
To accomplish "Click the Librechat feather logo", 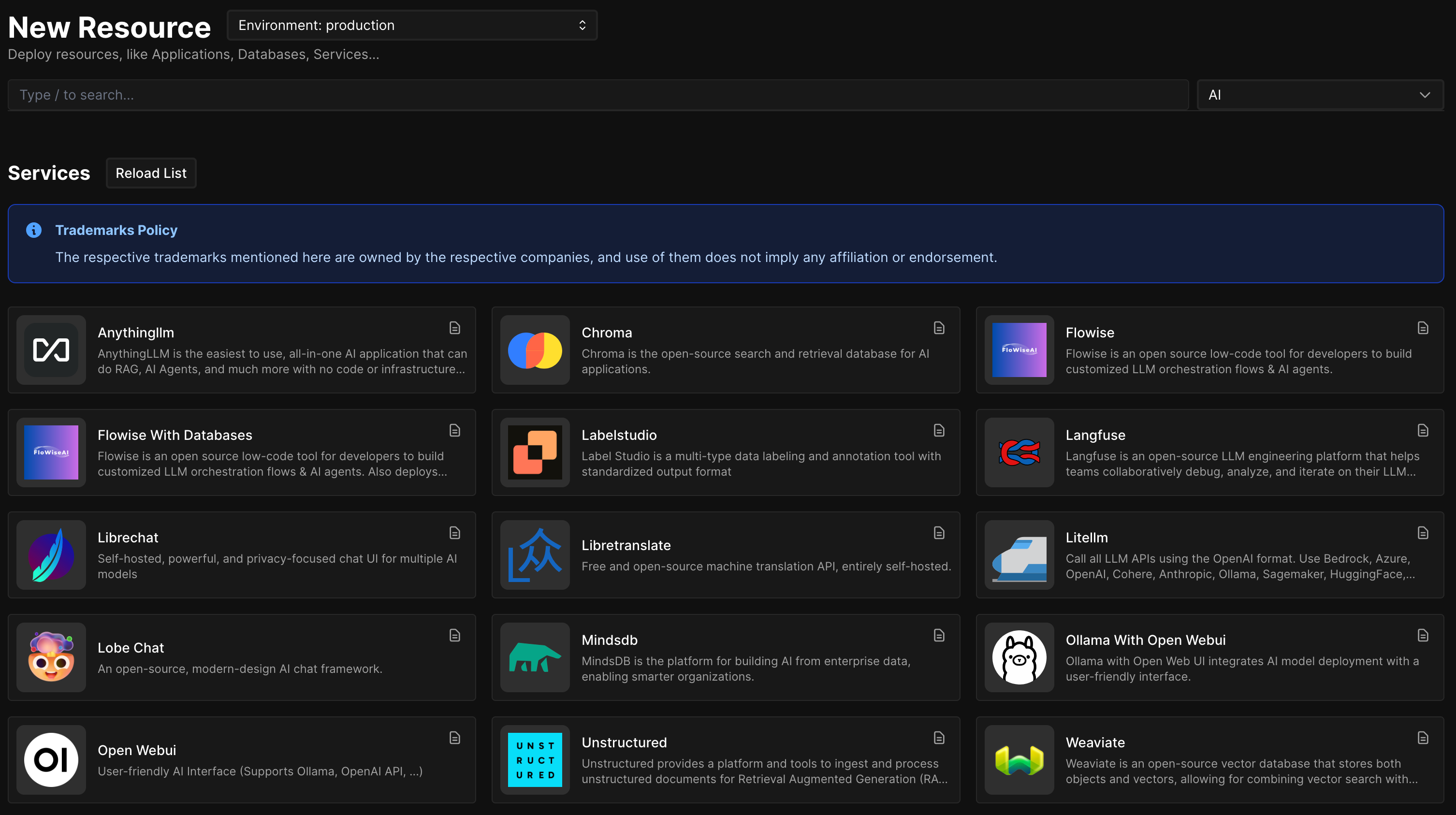I will (x=51, y=555).
